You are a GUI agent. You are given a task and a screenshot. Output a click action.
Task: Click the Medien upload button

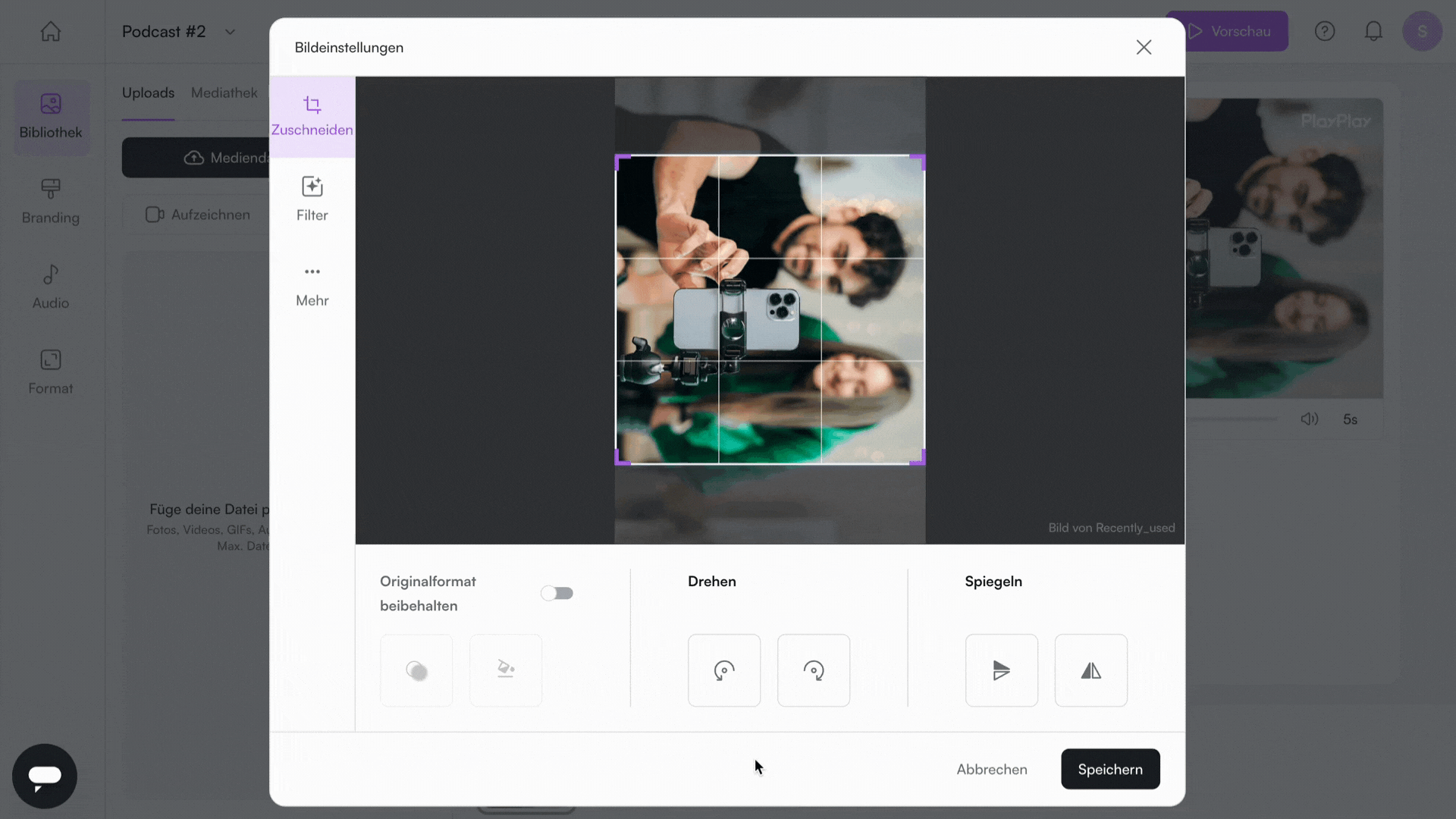[196, 158]
